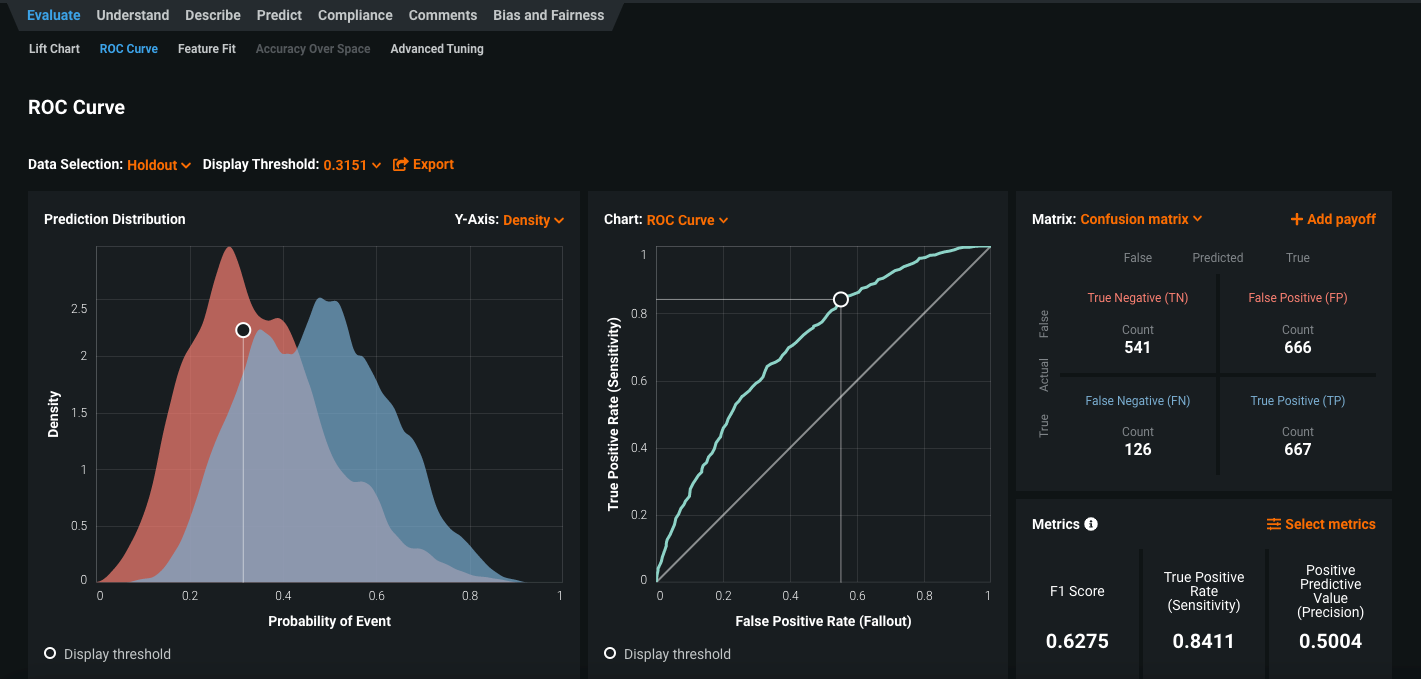Click threshold marker on Prediction Distribution chart
The width and height of the screenshot is (1421, 679).
tap(243, 330)
